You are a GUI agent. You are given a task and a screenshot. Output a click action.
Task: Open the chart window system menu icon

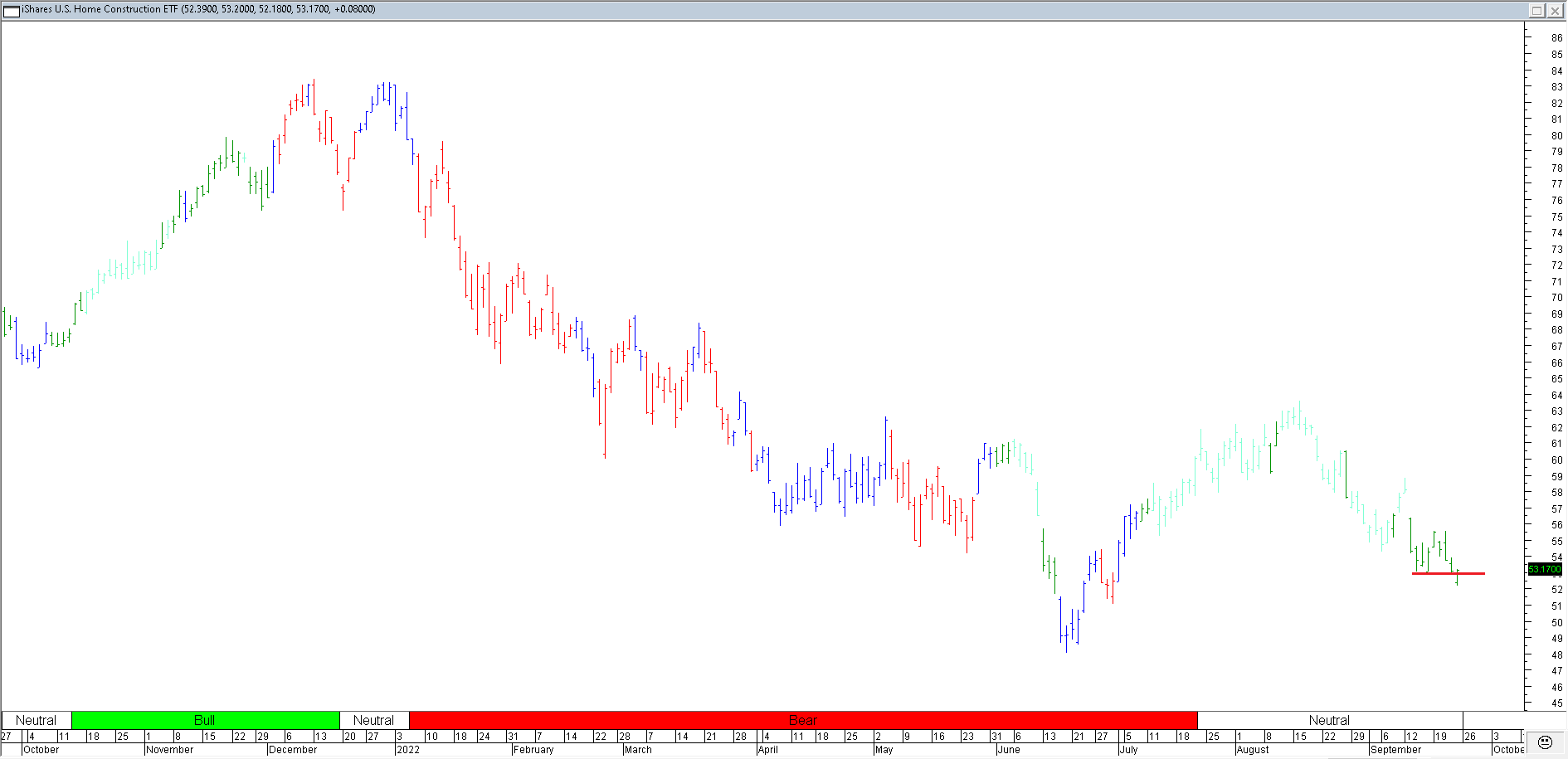tap(12, 10)
